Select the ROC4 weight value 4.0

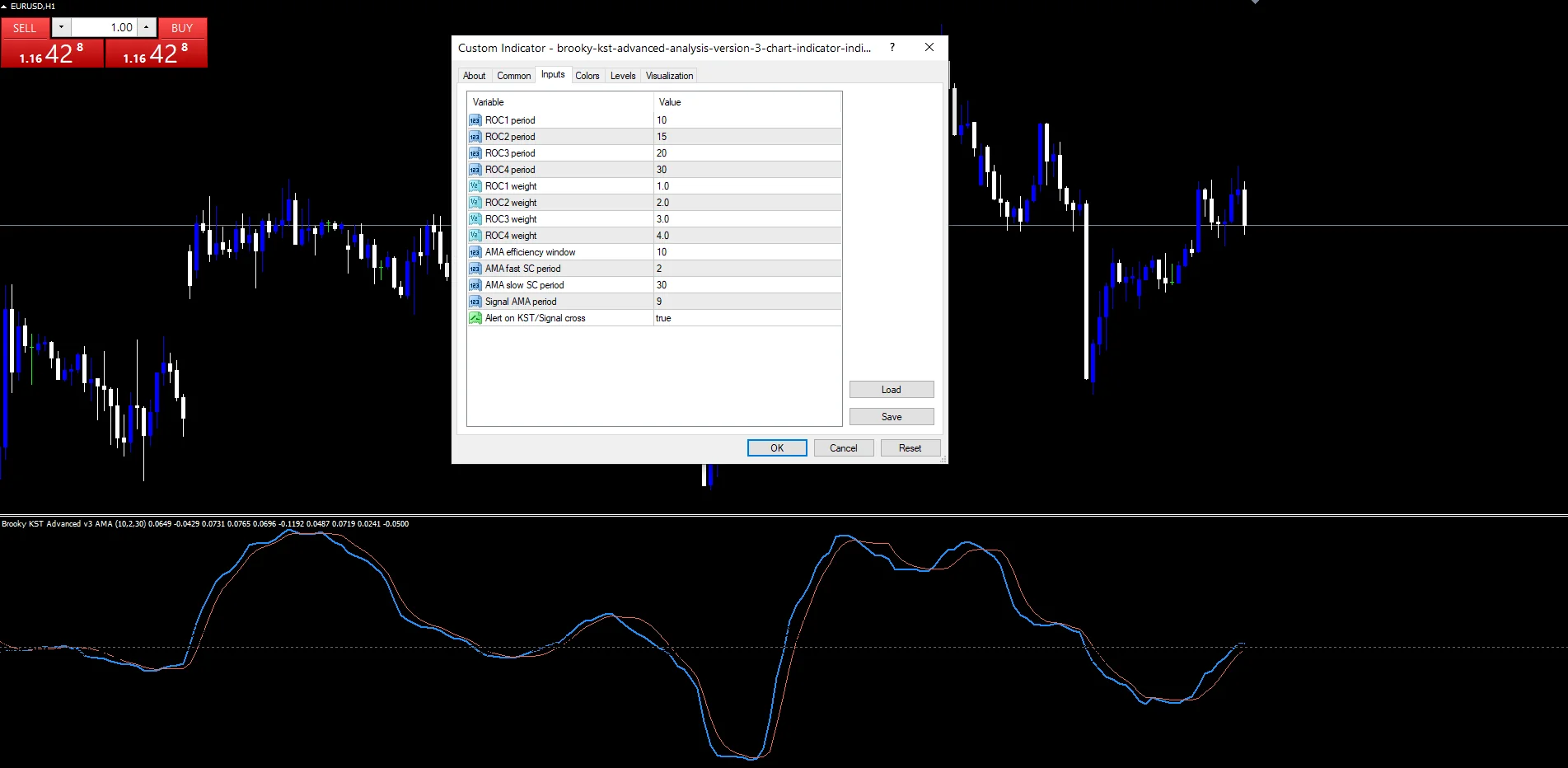click(747, 236)
